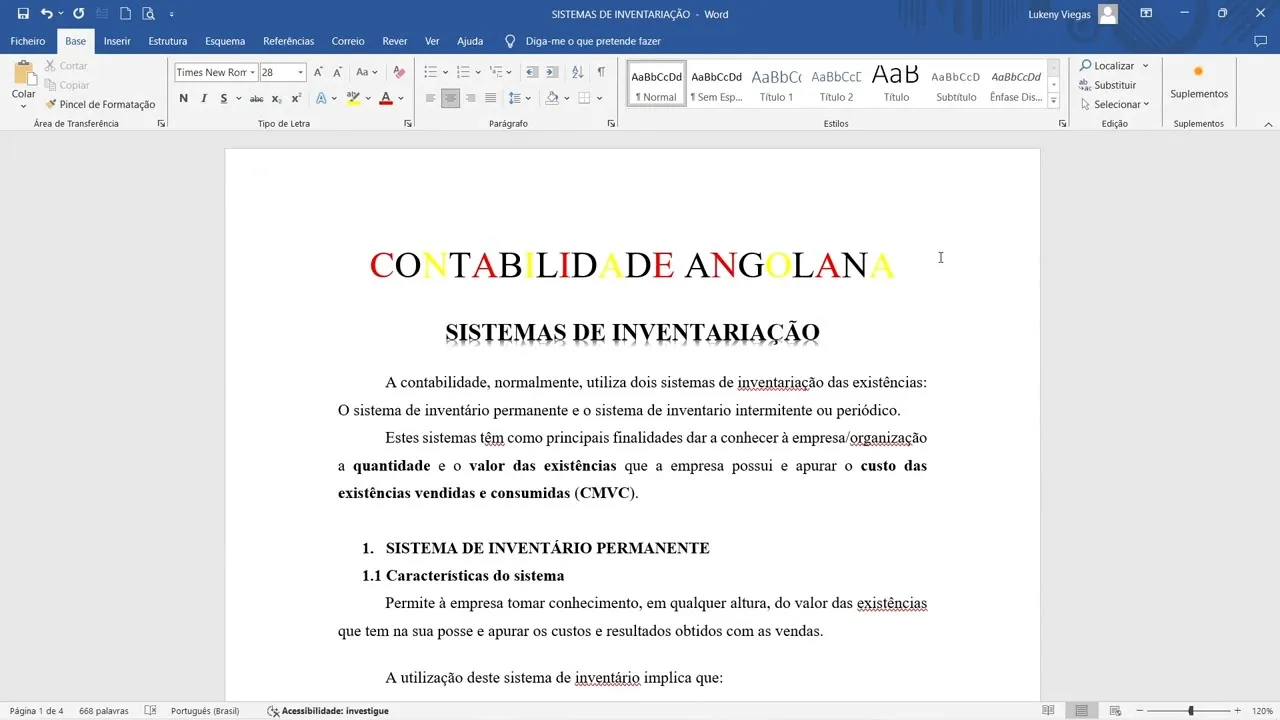1280x720 pixels.
Task: Open ribbon display options icon
Action: click(x=1146, y=14)
